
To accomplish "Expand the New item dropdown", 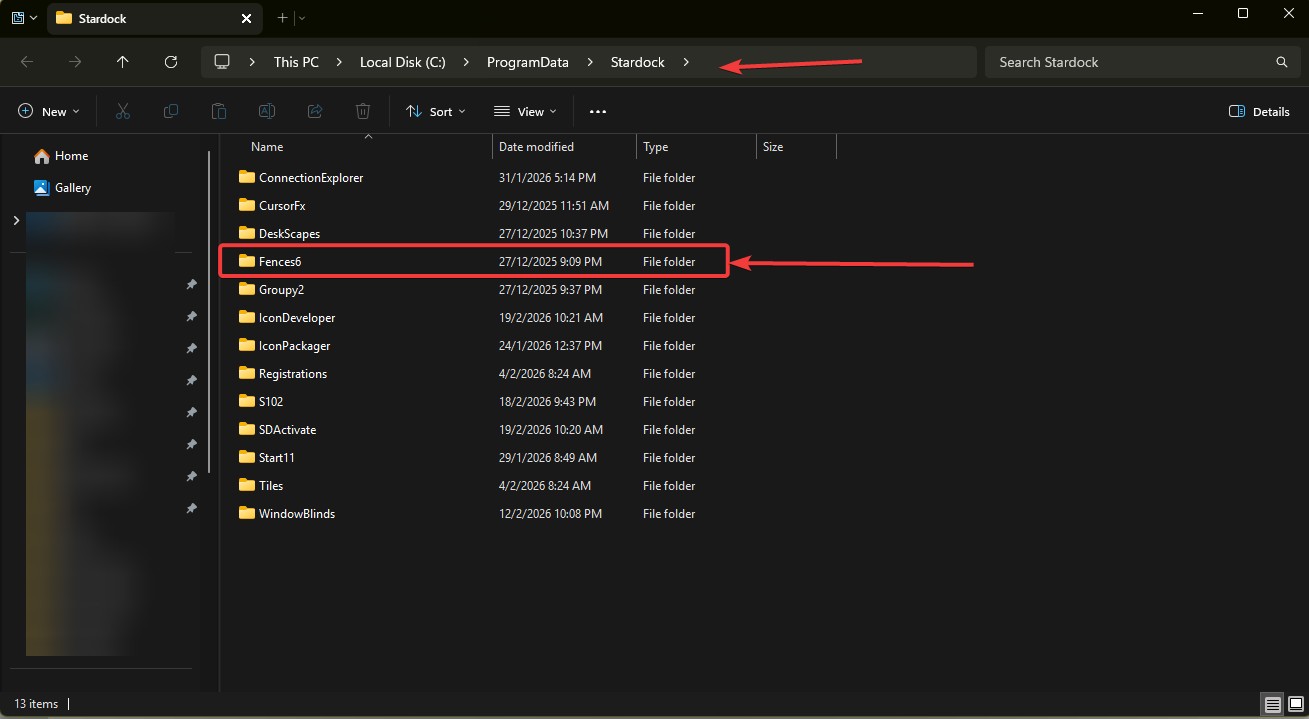I will click(49, 112).
